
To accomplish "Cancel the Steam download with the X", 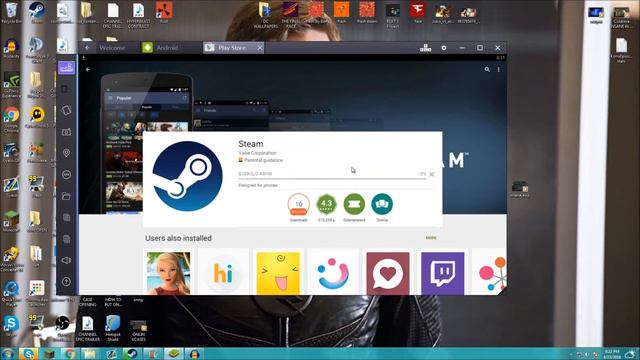I will [431, 174].
